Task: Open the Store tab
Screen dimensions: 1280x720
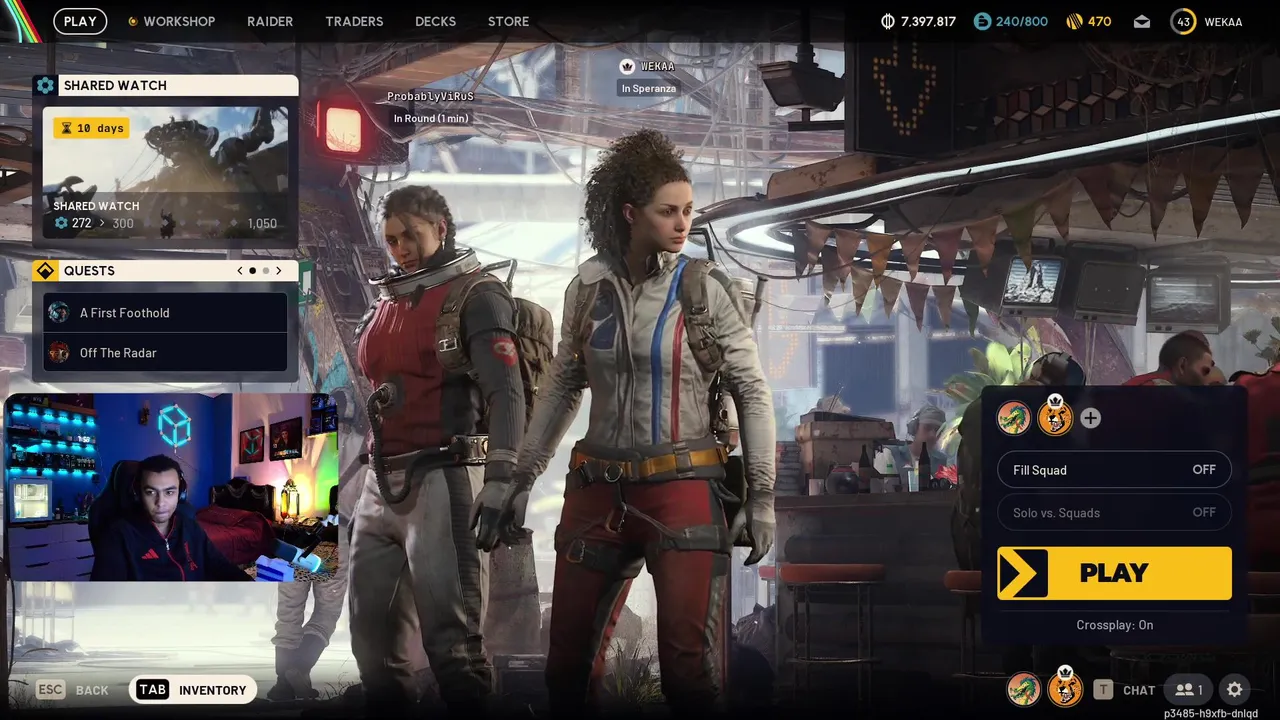Action: 508,21
